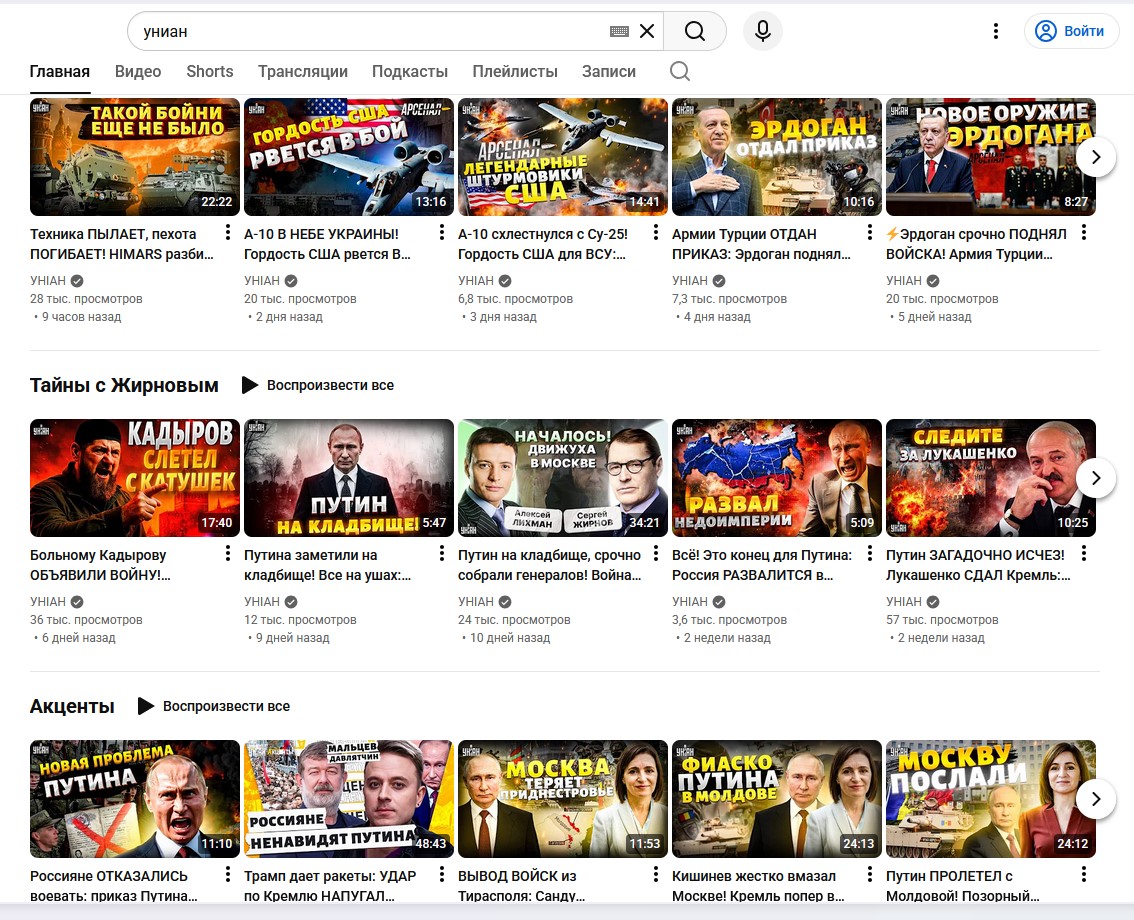Play all videos in Тайны с Жирновым
Viewport: 1134px width, 920px height.
click(x=318, y=385)
